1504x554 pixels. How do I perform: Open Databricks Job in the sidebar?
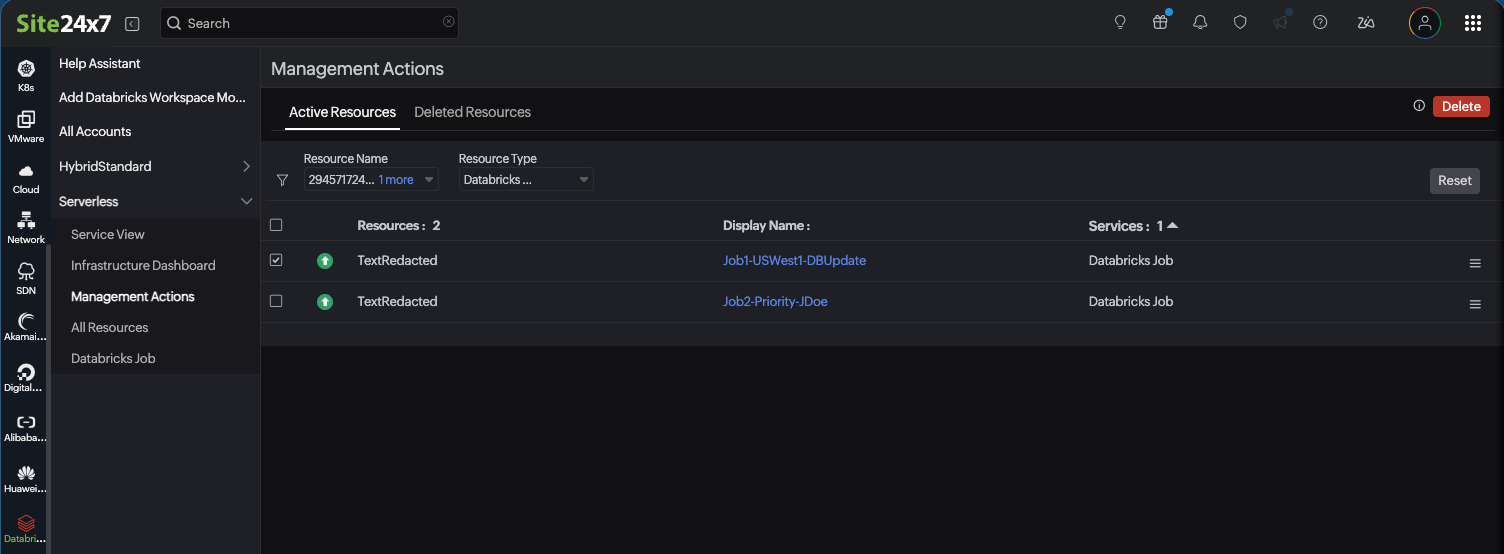point(113,358)
